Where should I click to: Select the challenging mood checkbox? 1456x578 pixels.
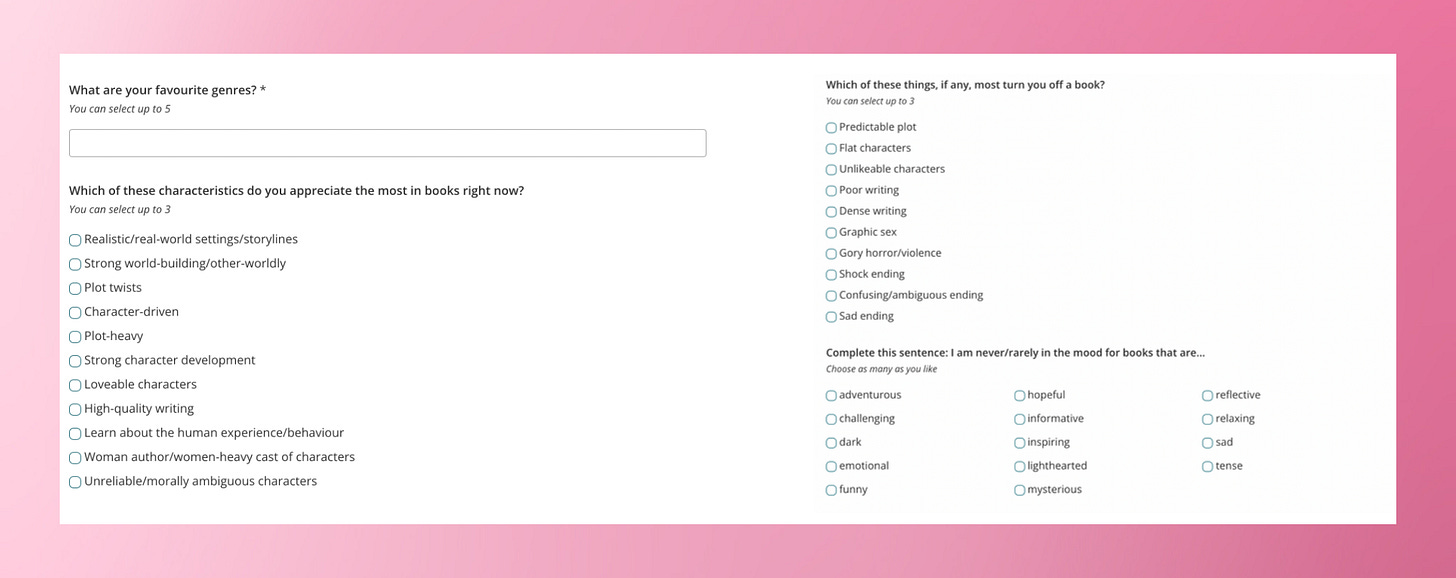pyautogui.click(x=831, y=419)
